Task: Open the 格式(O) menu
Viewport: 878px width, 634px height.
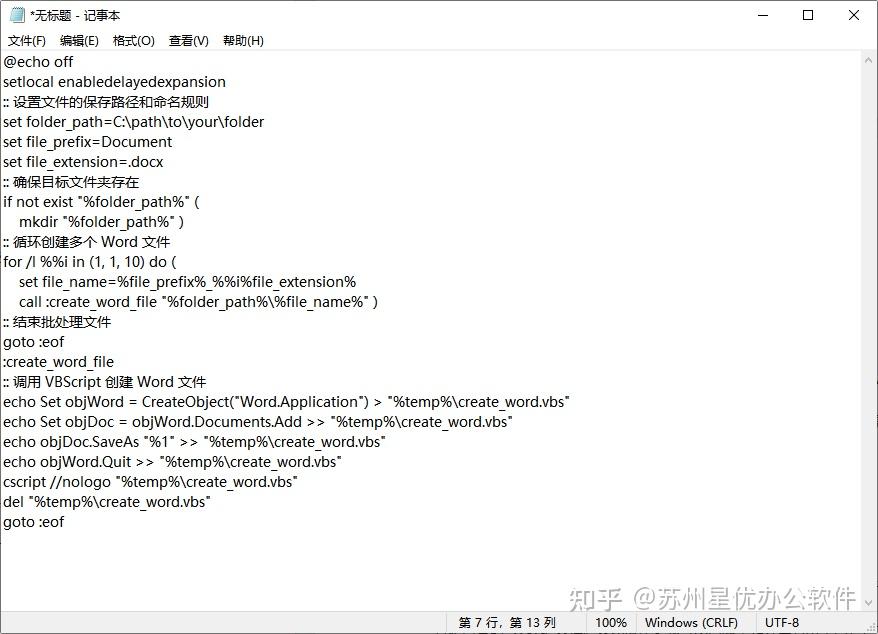Action: [x=132, y=40]
